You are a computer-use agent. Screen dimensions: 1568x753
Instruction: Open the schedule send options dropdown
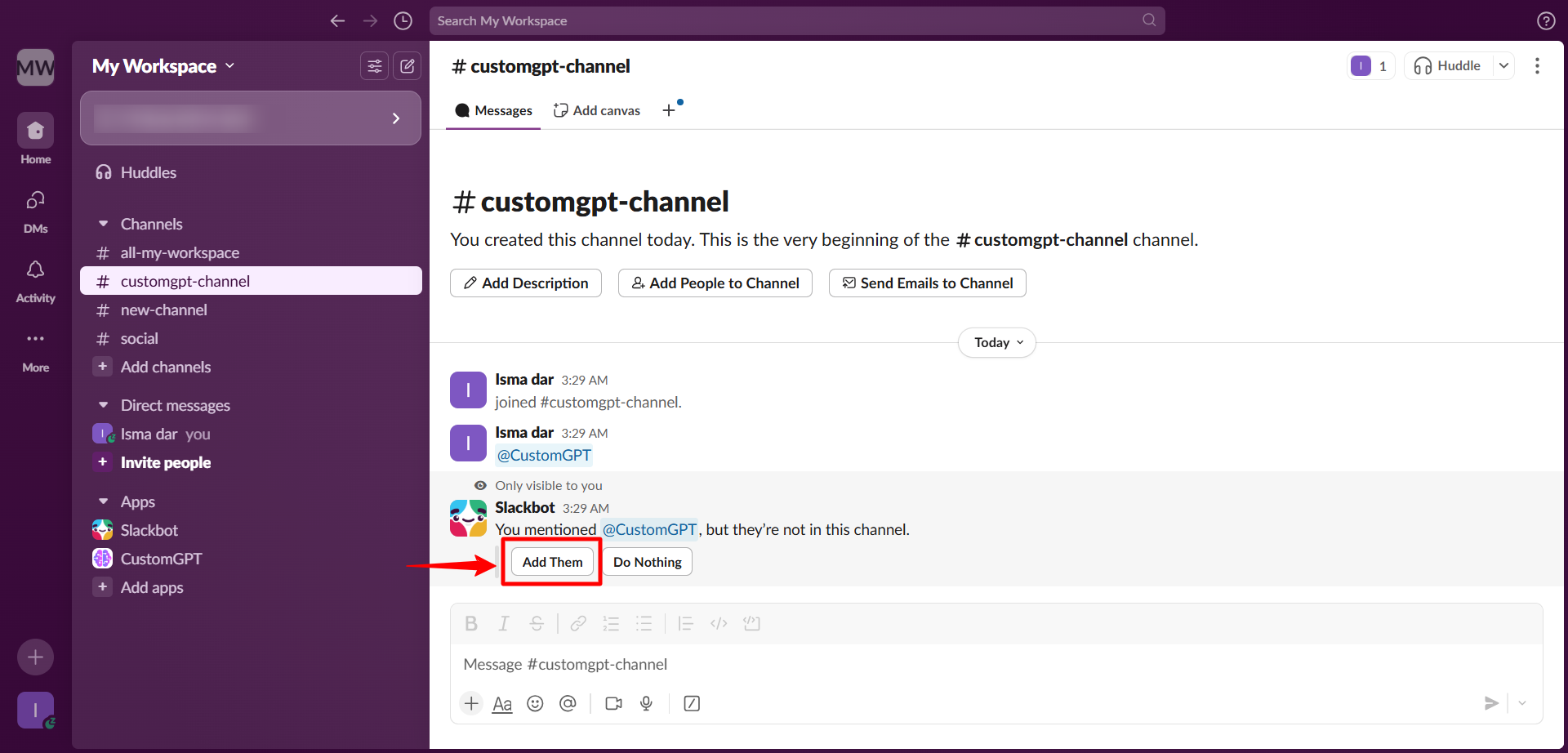pyautogui.click(x=1522, y=703)
